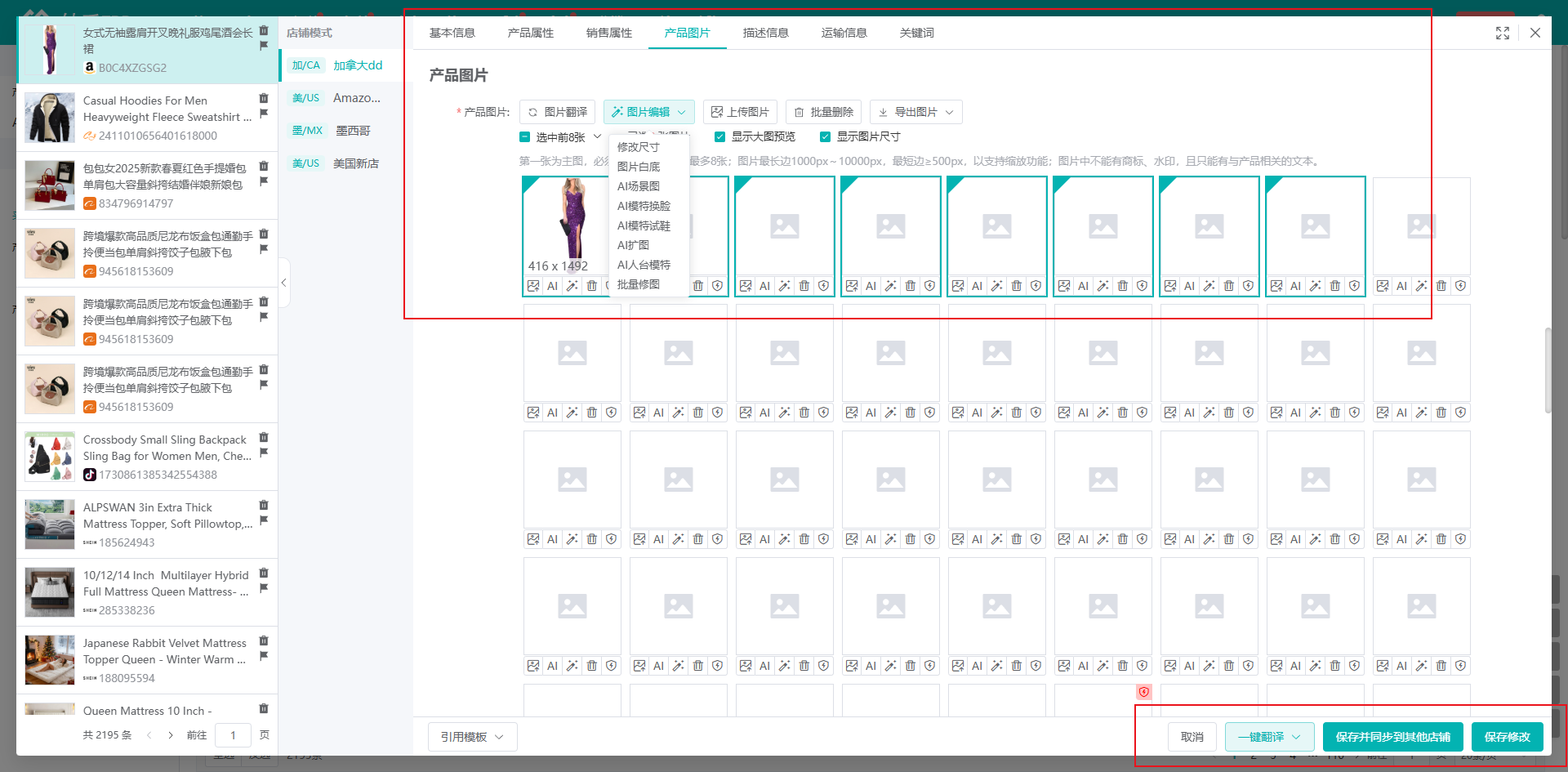1568x772 pixels.
Task: Flag the ALPSWAN Mattress Topper product
Action: [x=264, y=520]
